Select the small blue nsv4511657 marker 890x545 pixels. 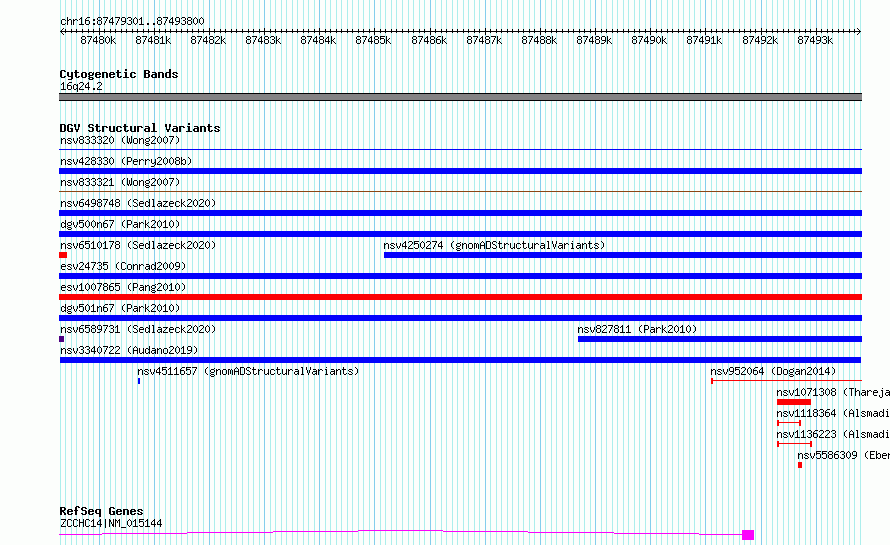[139, 381]
